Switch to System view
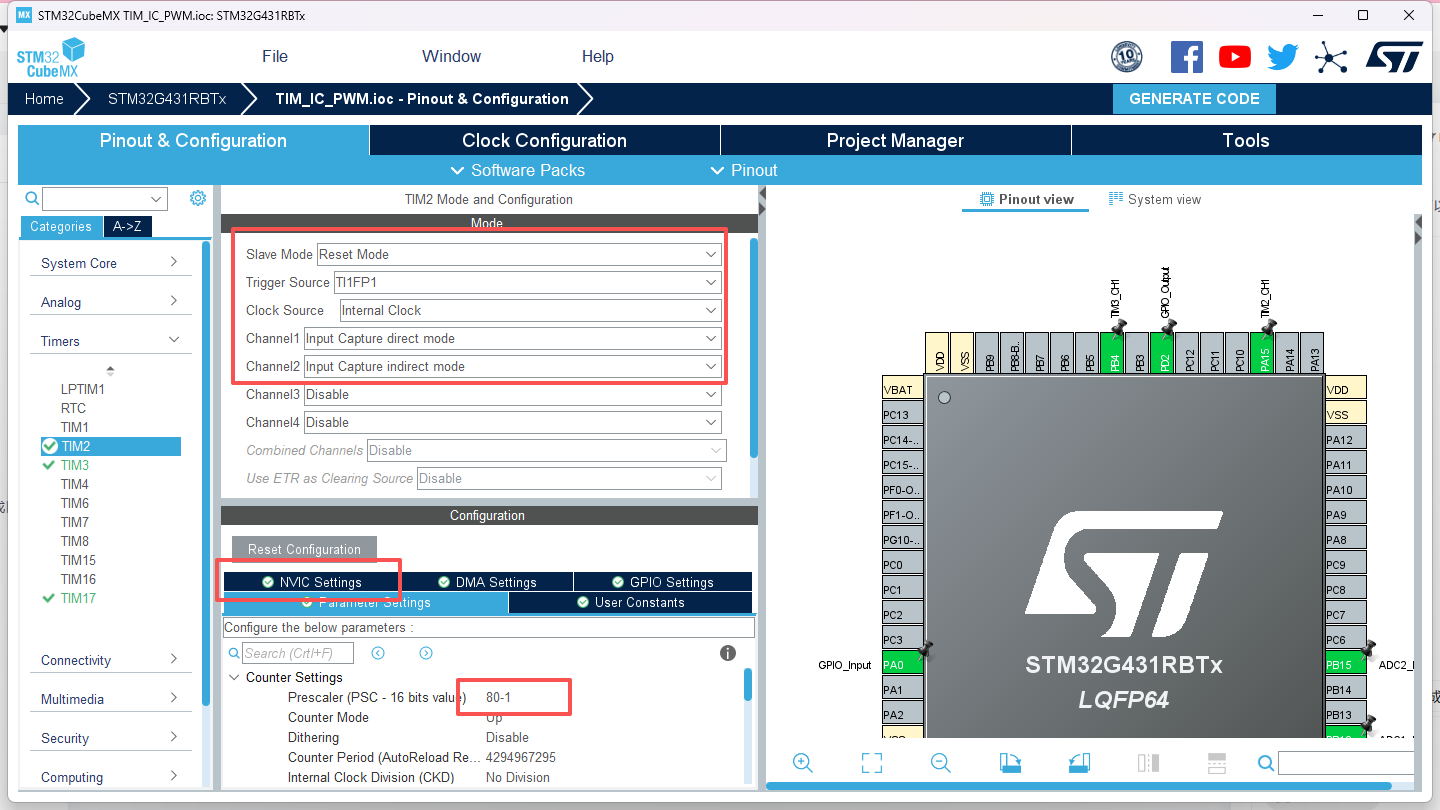The height and width of the screenshot is (810, 1440). click(x=1155, y=199)
